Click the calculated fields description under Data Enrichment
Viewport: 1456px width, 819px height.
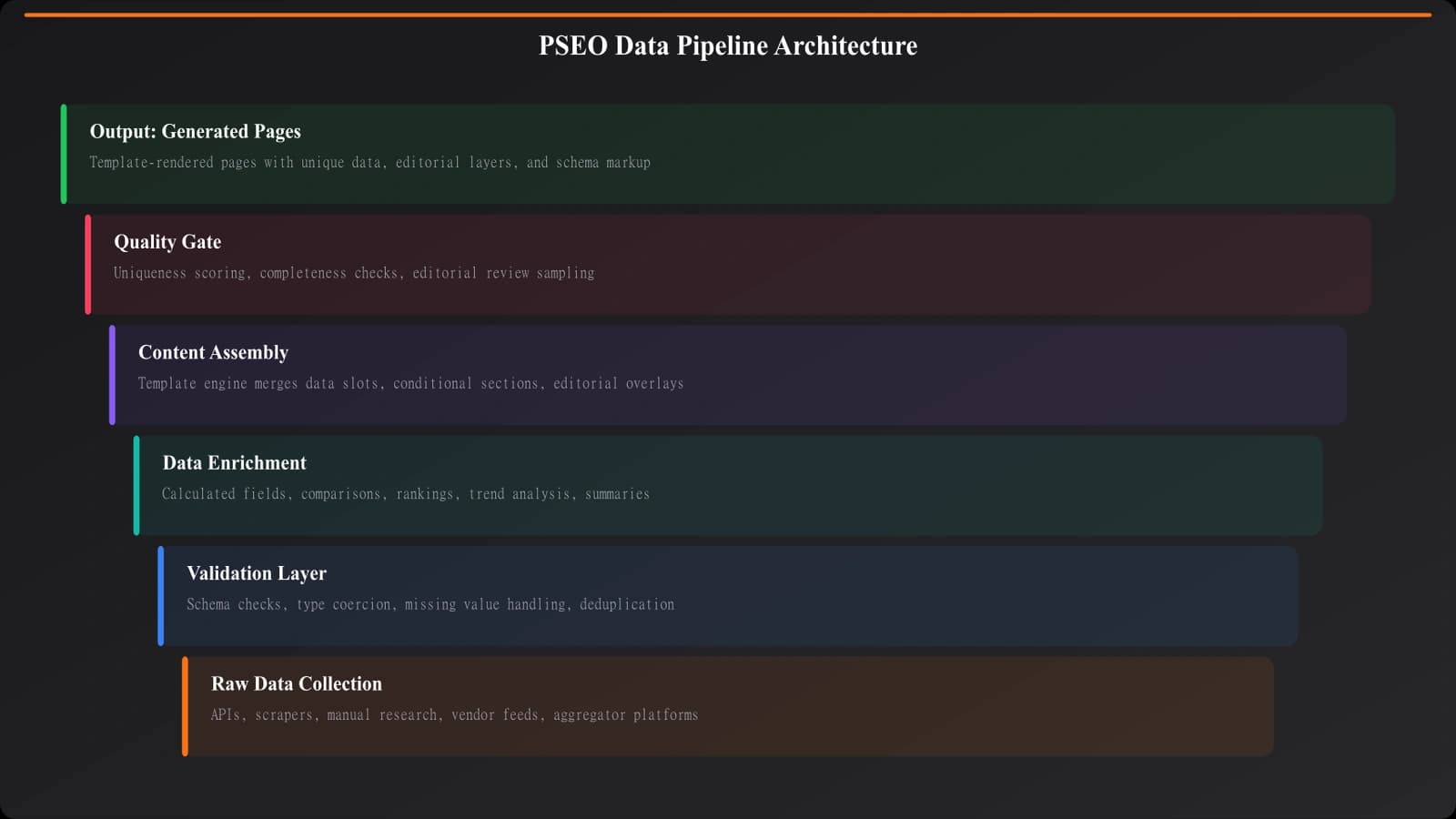(x=406, y=493)
